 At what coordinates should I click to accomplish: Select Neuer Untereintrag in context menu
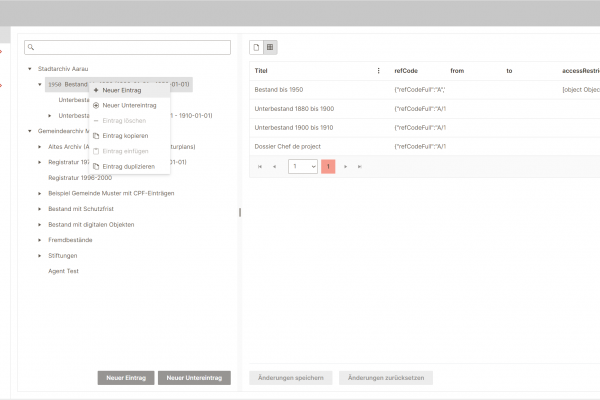point(128,105)
